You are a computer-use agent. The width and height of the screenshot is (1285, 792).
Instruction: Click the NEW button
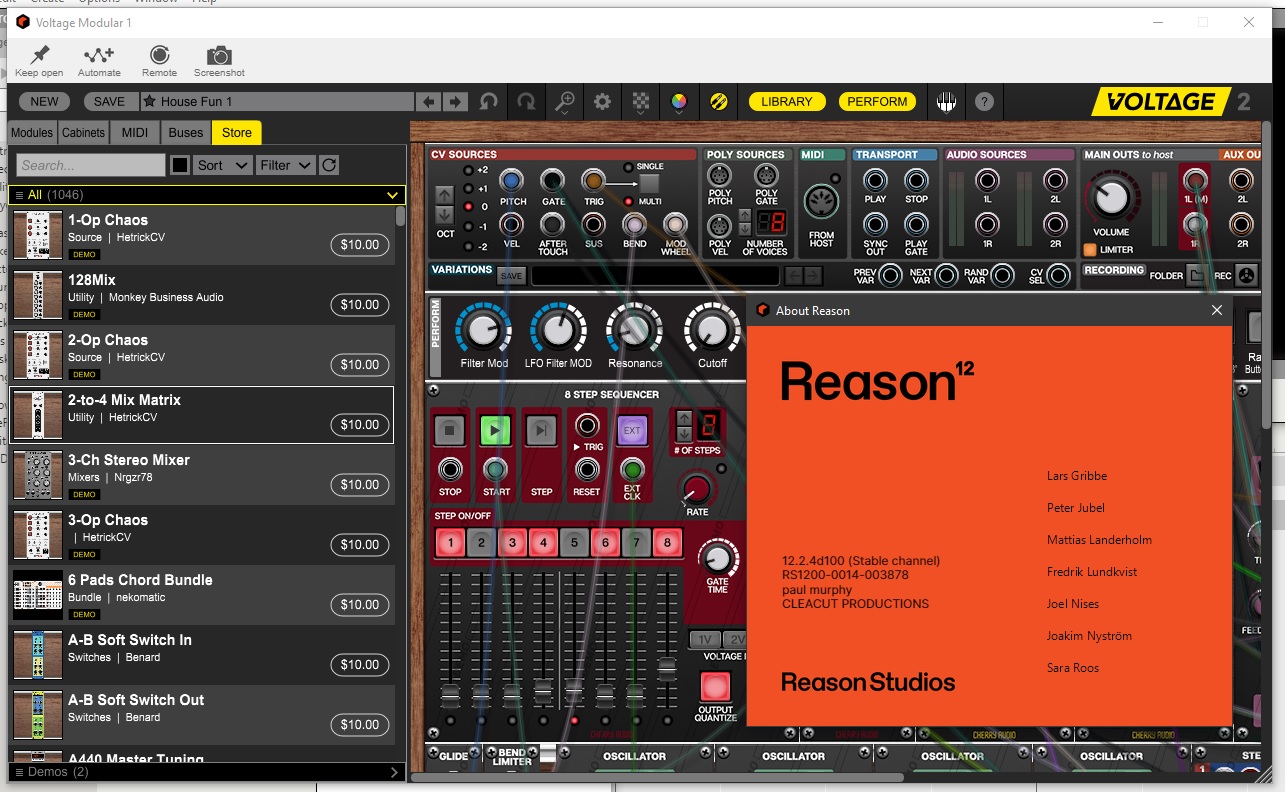pos(45,101)
